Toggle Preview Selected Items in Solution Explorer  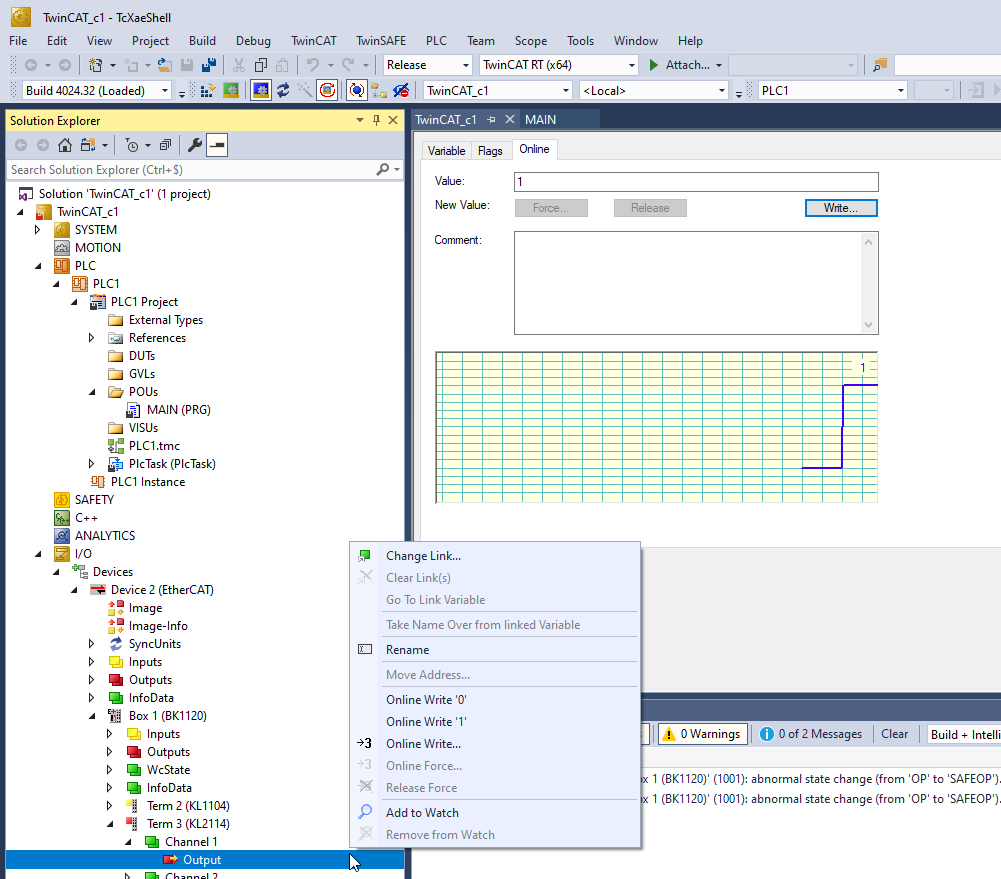point(217,145)
